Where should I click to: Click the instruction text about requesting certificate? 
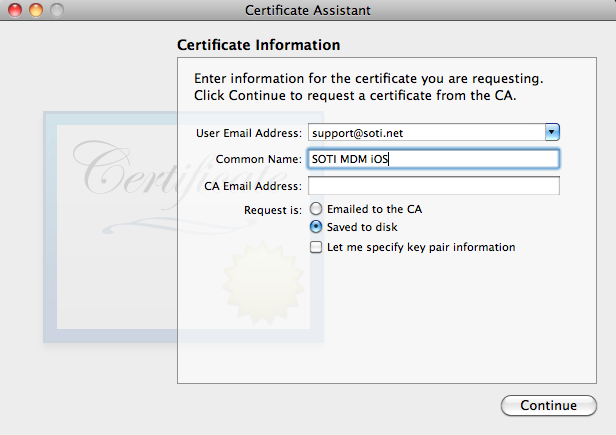pos(368,87)
